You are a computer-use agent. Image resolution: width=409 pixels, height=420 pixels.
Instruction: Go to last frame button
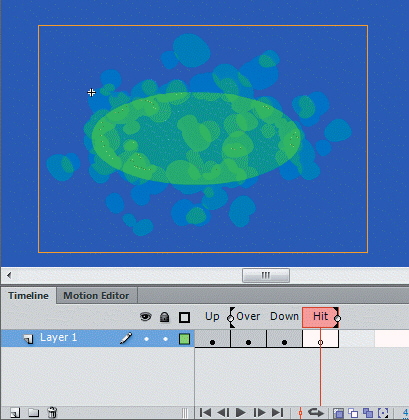277,413
